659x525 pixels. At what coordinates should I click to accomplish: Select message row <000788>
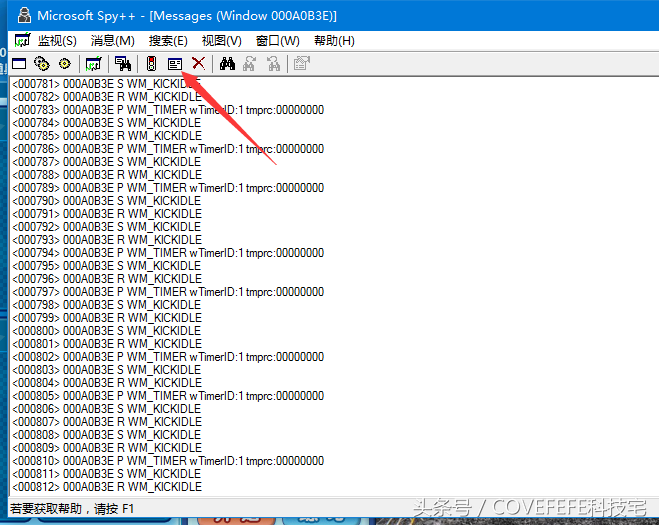point(107,175)
